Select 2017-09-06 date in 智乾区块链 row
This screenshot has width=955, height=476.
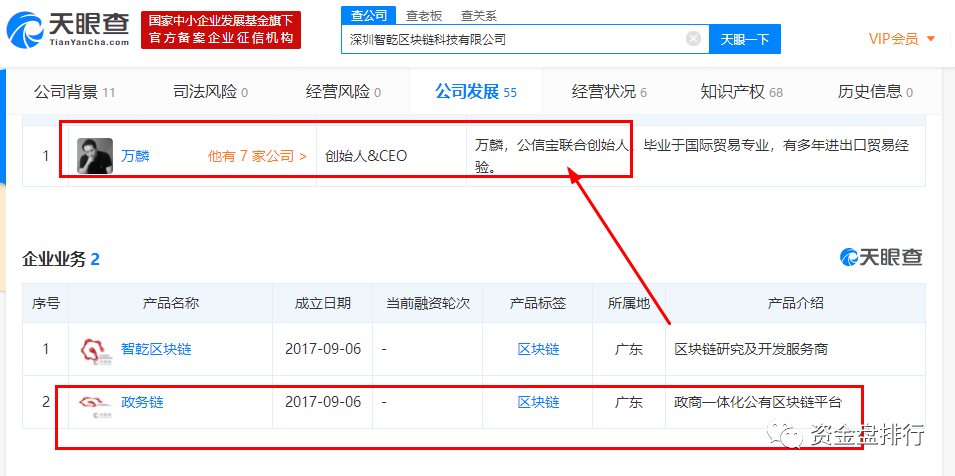click(x=323, y=349)
